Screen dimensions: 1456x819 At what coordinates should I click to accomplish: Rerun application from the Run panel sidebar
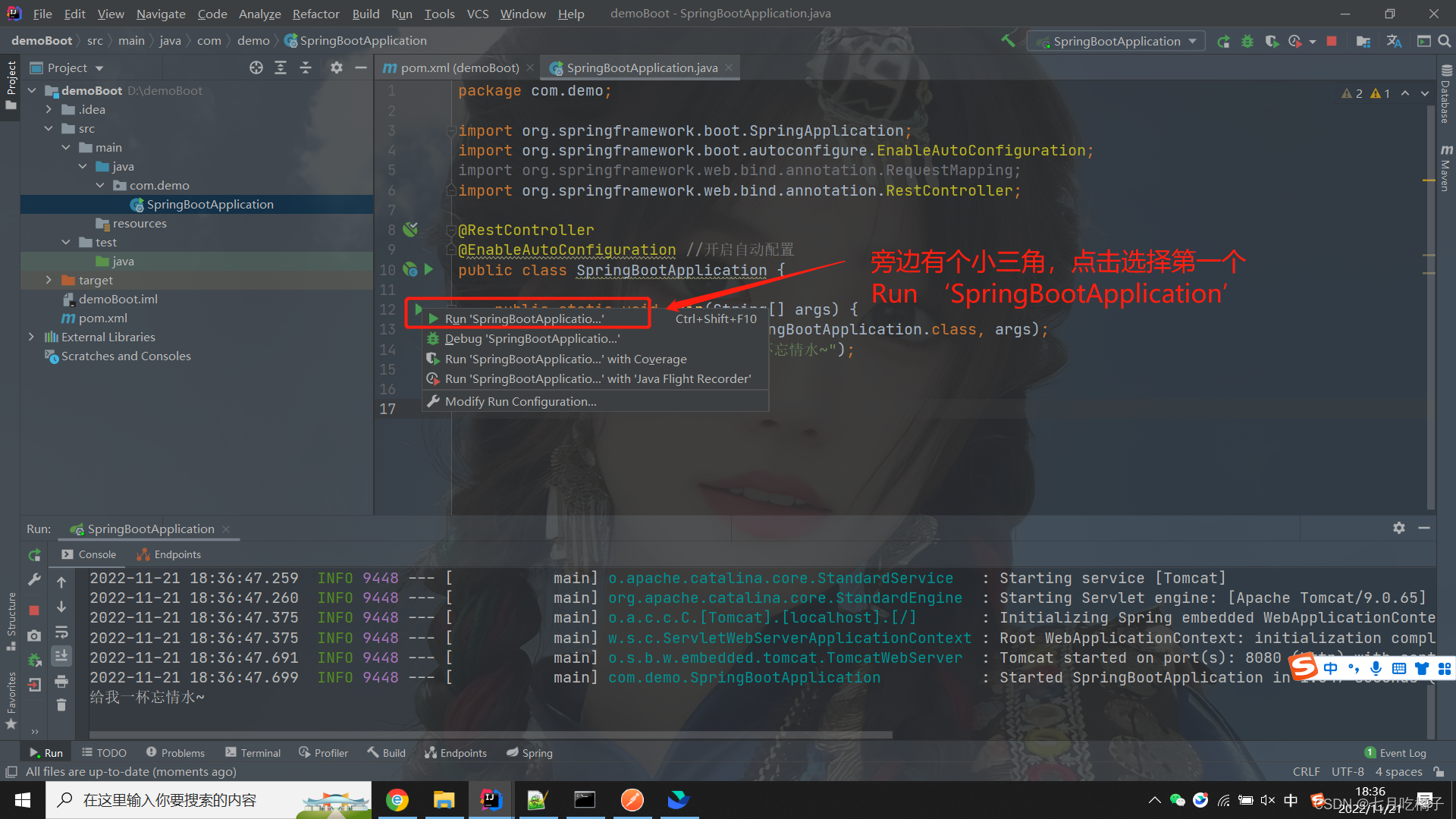click(34, 555)
